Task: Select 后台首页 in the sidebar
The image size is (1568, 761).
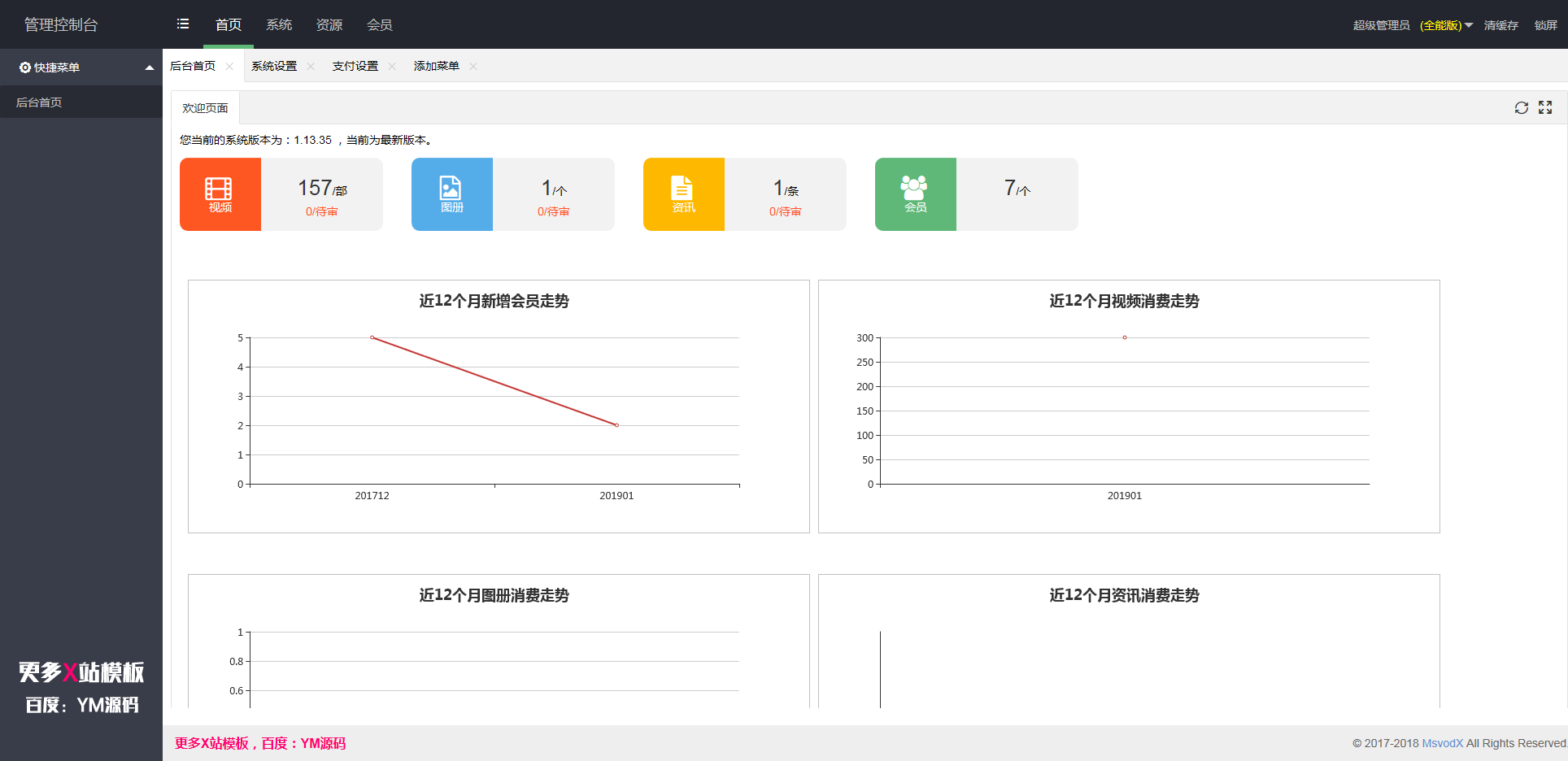Action: 39,102
